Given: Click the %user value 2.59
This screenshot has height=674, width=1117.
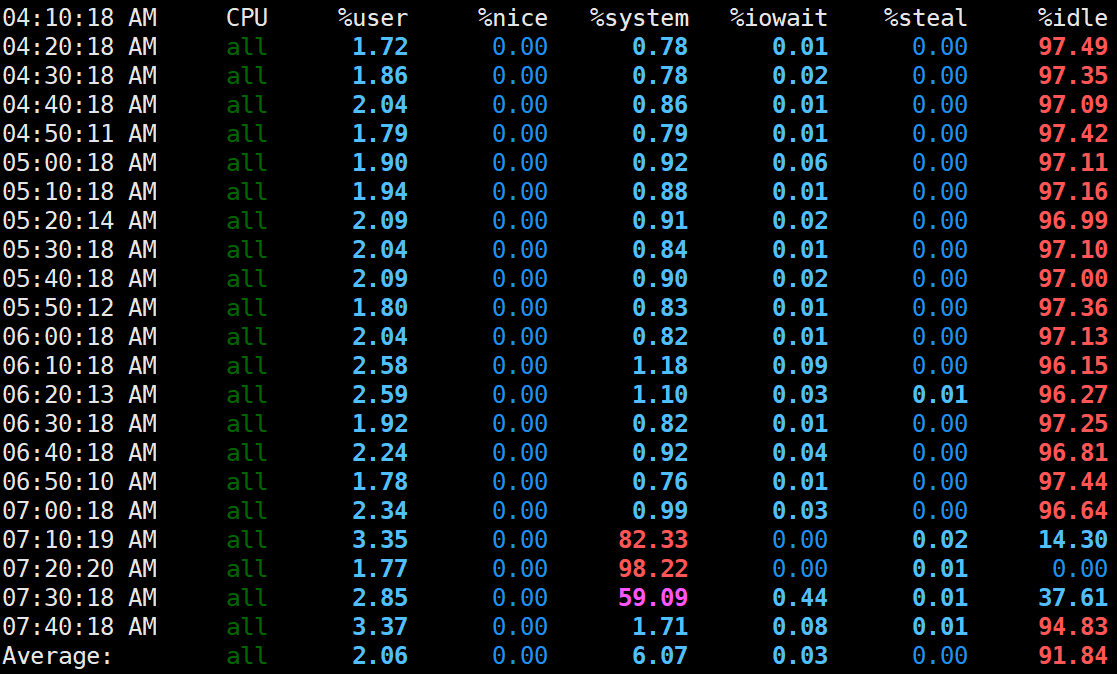Looking at the screenshot, I should click(380, 395).
